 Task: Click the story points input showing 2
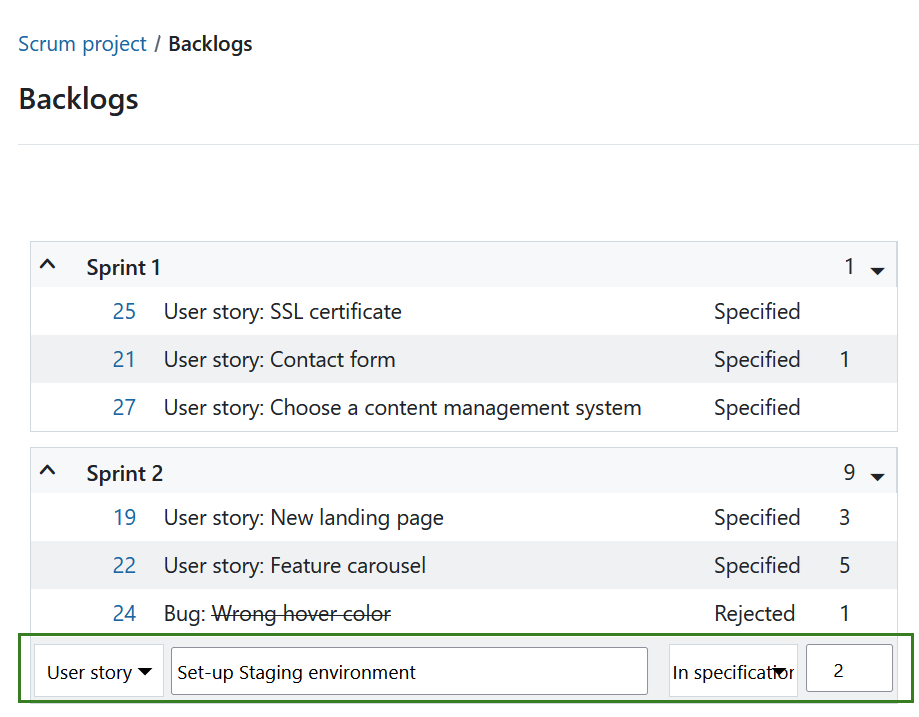(x=849, y=668)
